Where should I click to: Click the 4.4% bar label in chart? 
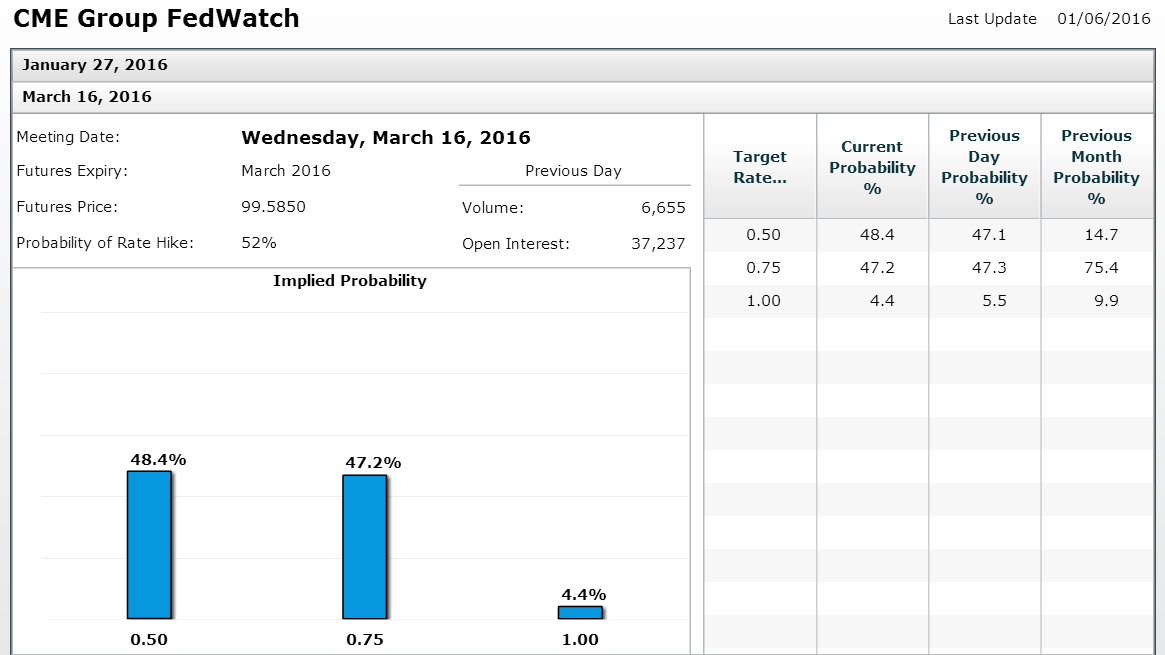pyautogui.click(x=584, y=595)
